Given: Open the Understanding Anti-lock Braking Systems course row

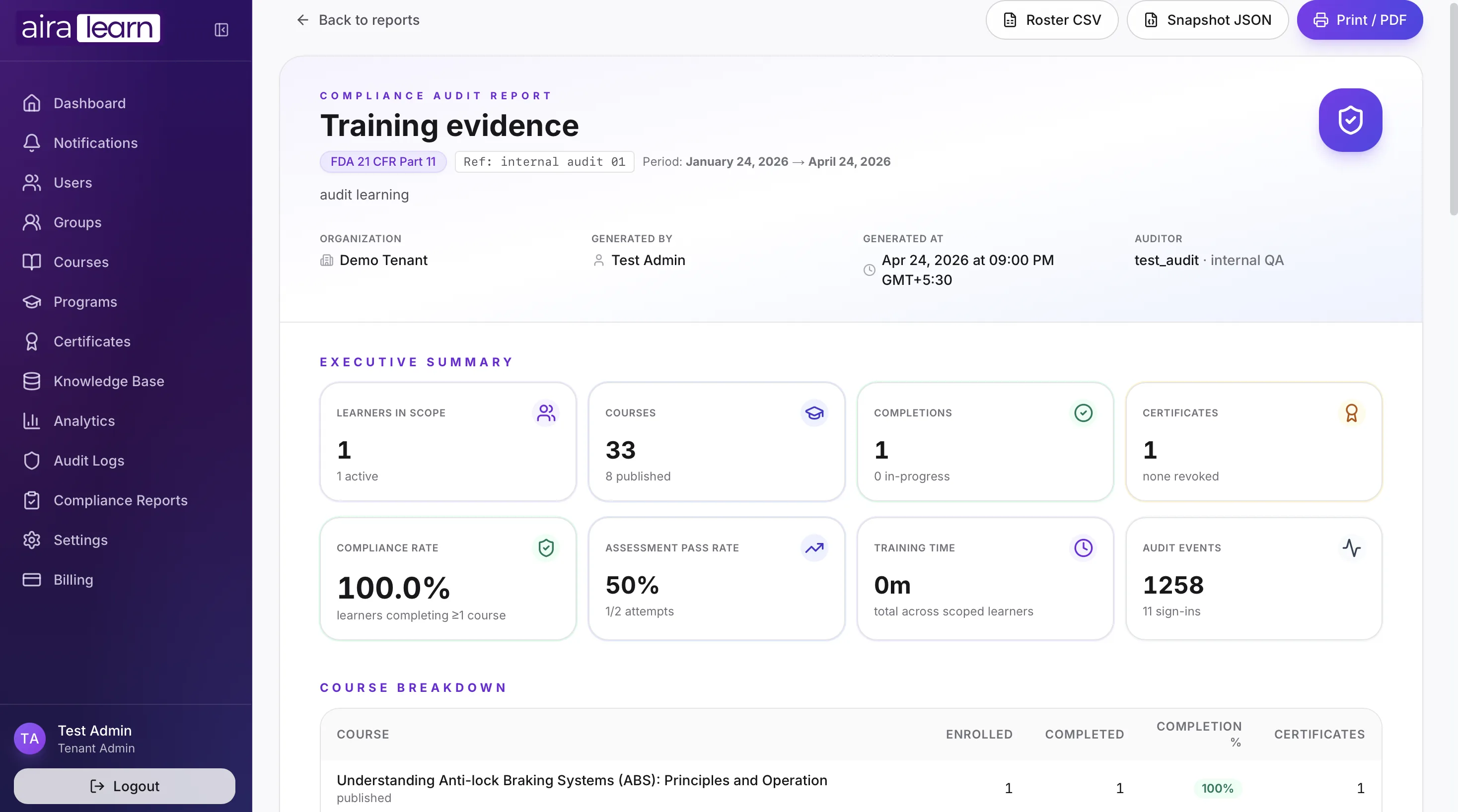Looking at the screenshot, I should point(851,788).
